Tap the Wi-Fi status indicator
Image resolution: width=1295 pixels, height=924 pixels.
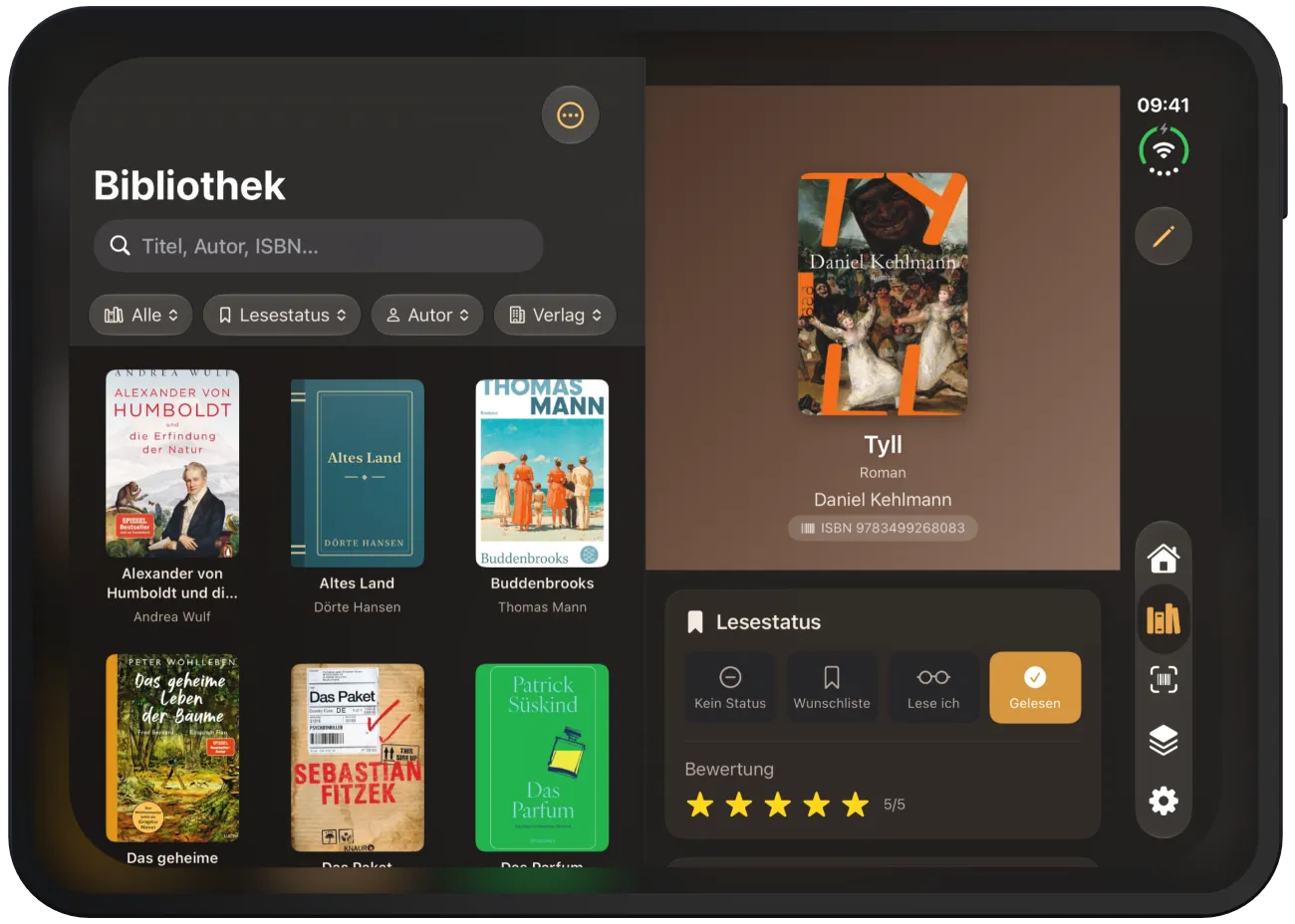click(x=1164, y=150)
